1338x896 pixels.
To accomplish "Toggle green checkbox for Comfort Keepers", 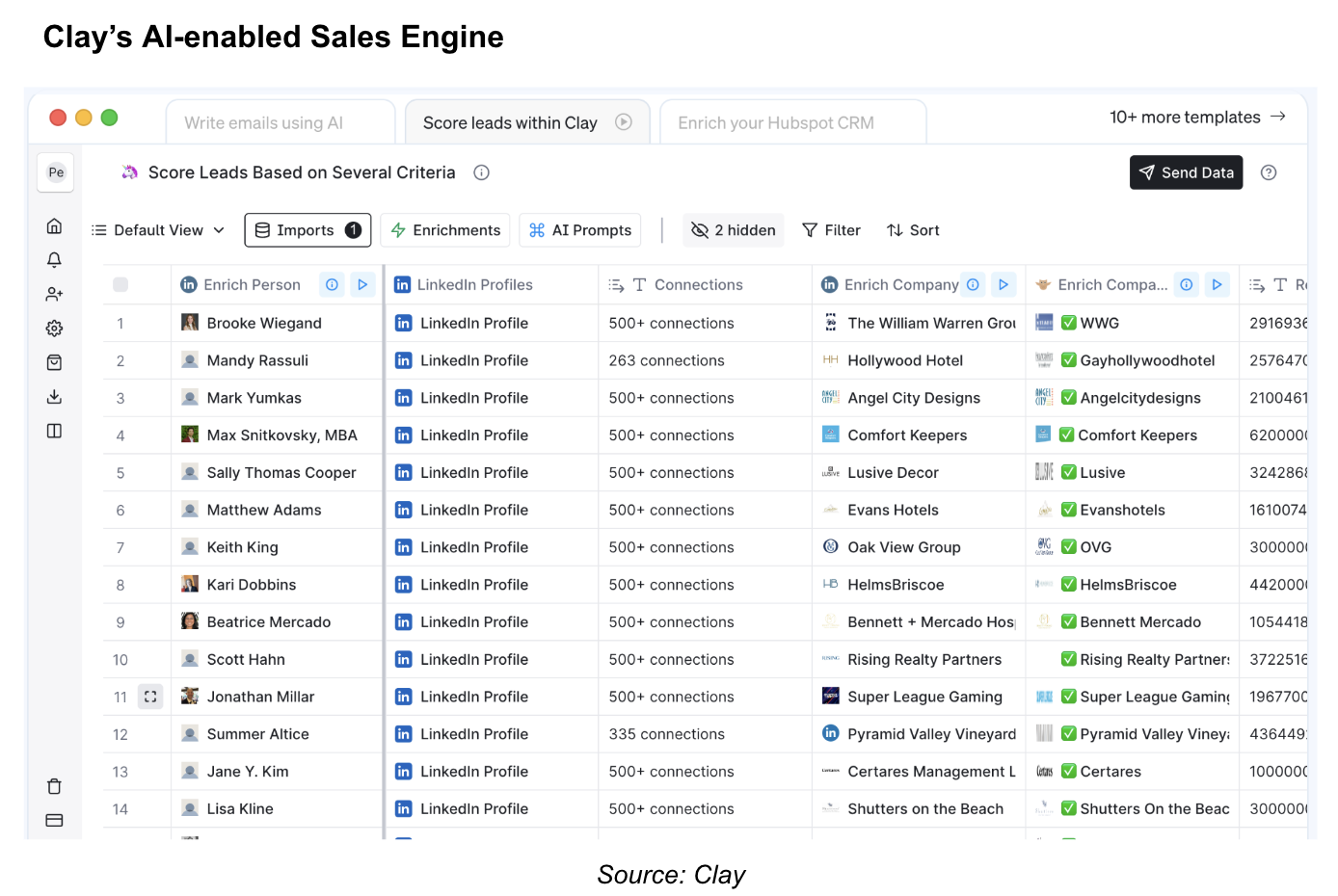I will (1067, 435).
